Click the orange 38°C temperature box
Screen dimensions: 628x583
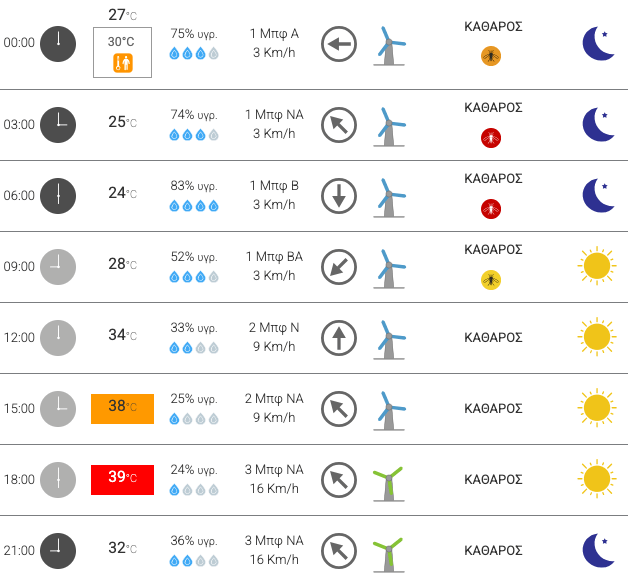pyautogui.click(x=123, y=409)
